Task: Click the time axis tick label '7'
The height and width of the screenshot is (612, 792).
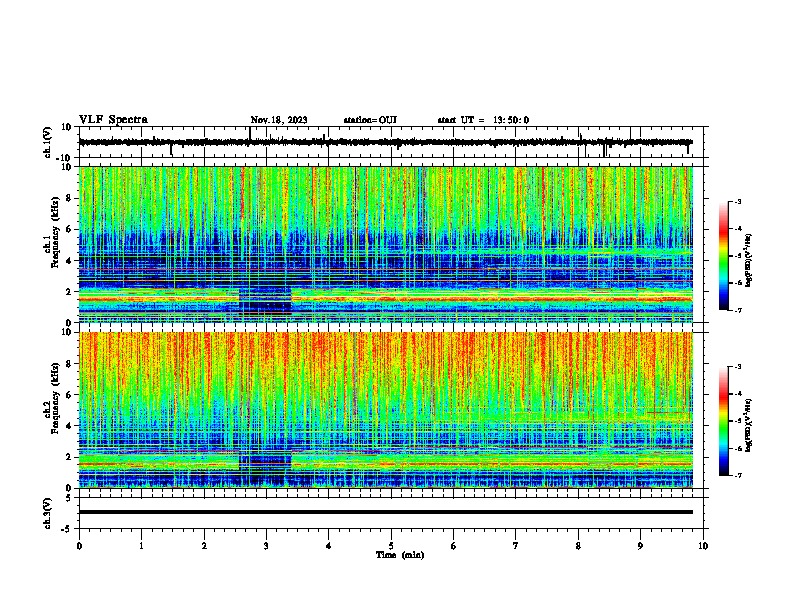Action: (x=516, y=546)
